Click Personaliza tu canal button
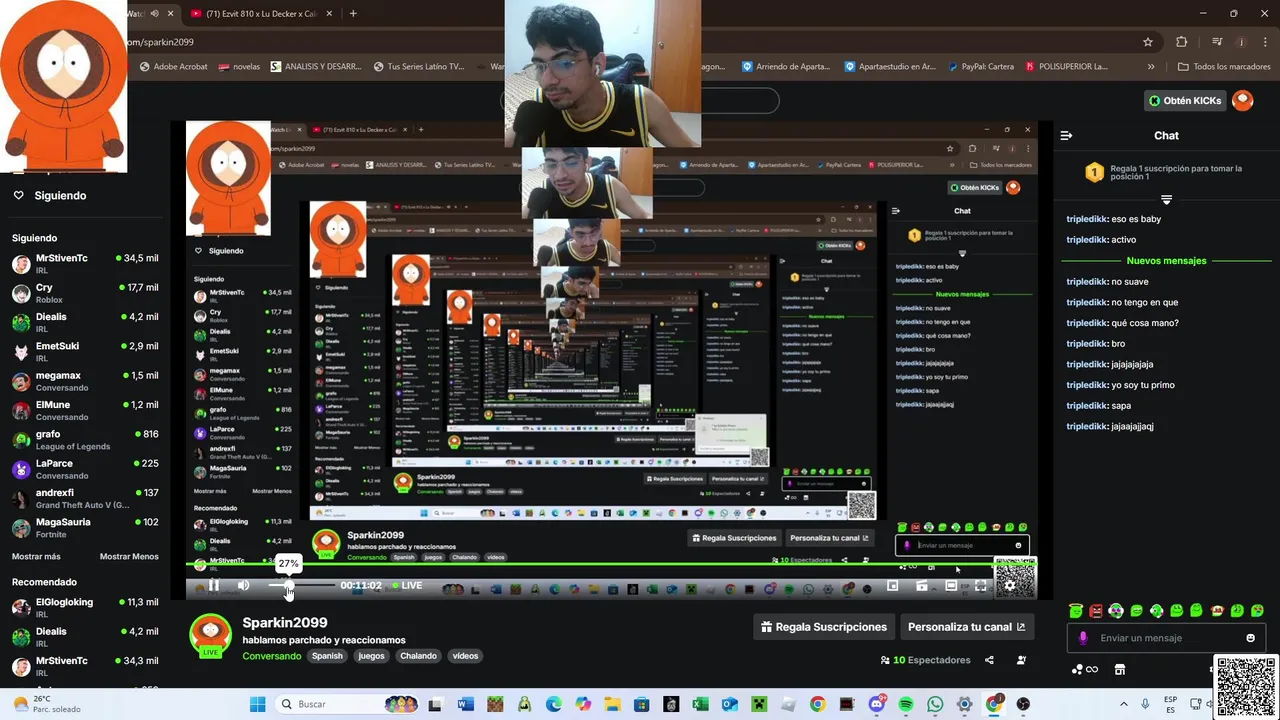Screen dimensions: 1280x720 tap(966, 627)
